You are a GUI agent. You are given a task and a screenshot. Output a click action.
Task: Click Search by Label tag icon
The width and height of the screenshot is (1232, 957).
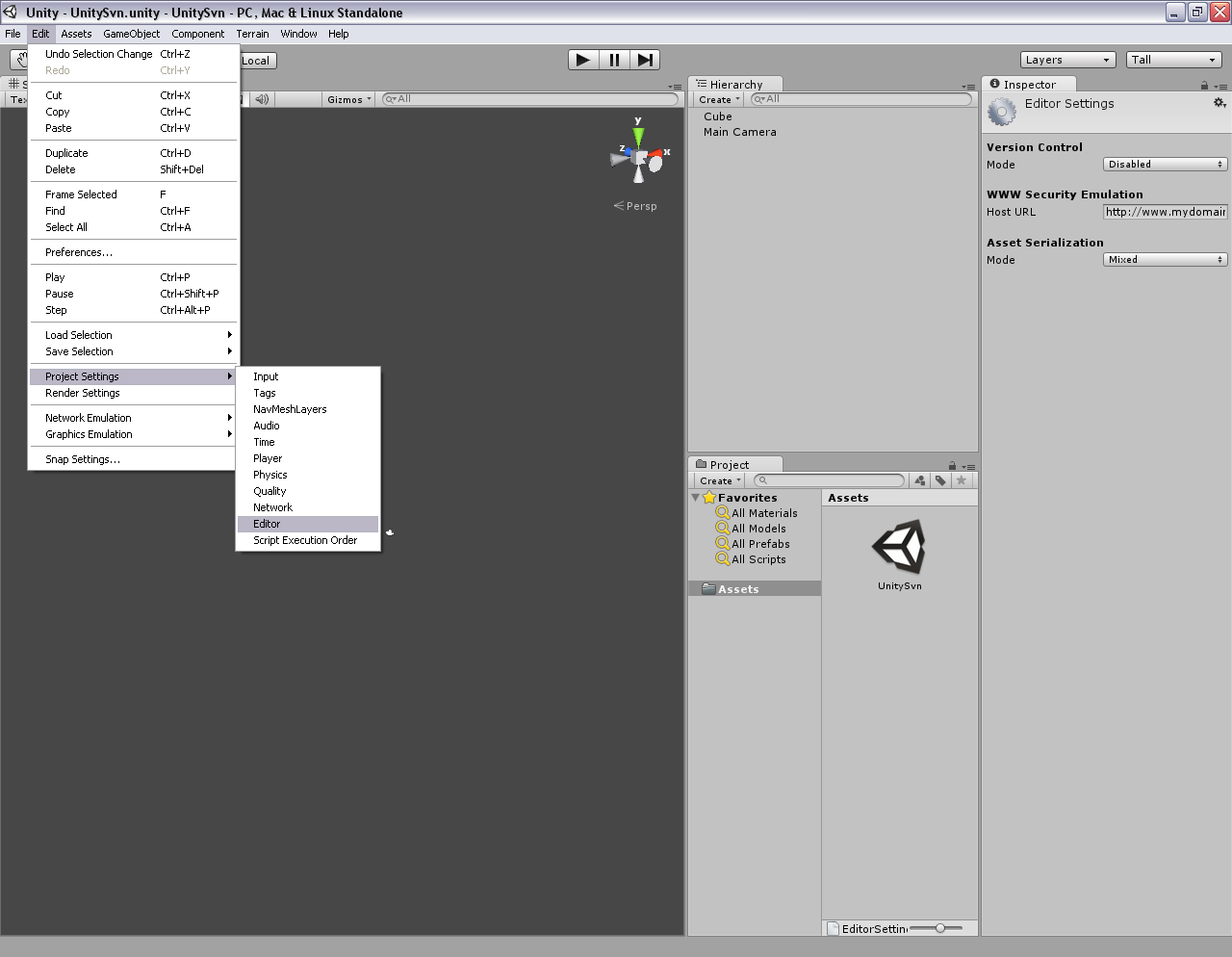point(940,480)
